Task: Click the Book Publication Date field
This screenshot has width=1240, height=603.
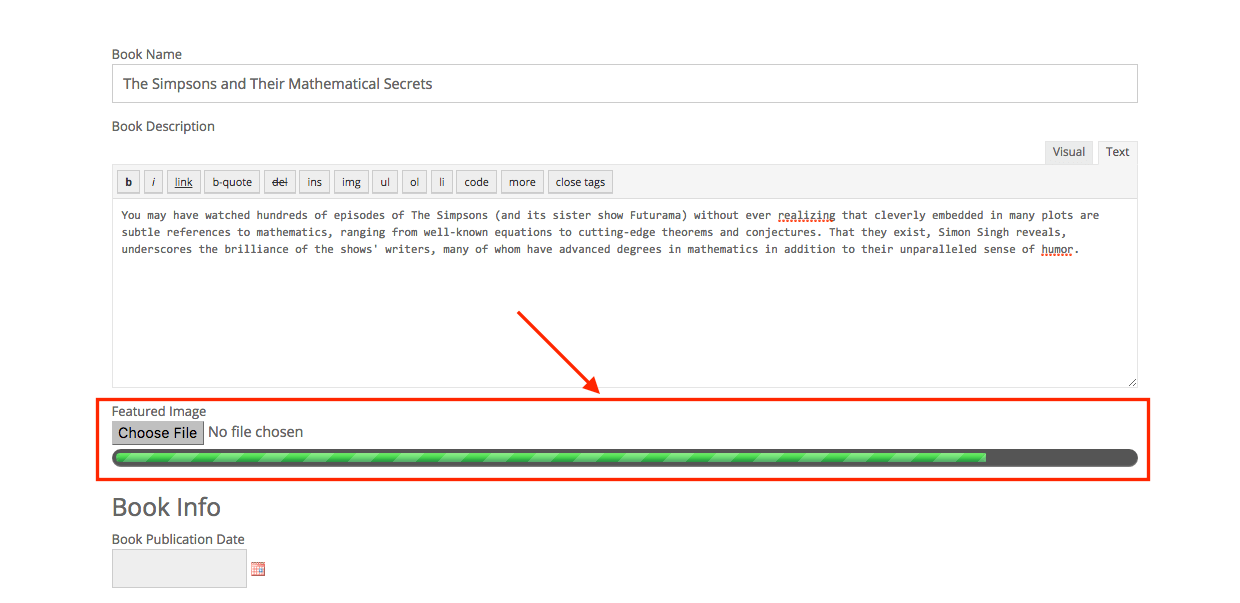Action: 179,569
